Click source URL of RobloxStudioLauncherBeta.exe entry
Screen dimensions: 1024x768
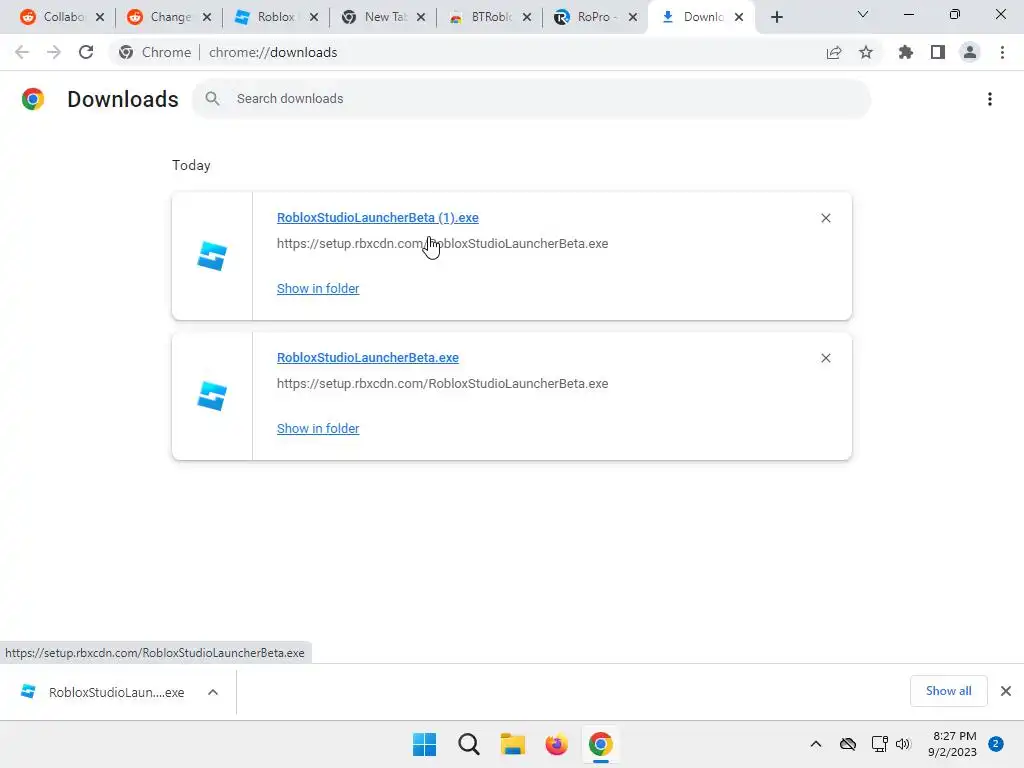442,383
